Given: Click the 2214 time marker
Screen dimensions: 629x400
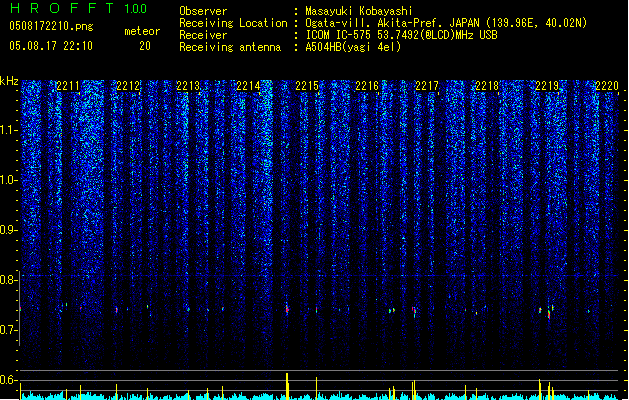Looking at the screenshot, I should tap(248, 86).
